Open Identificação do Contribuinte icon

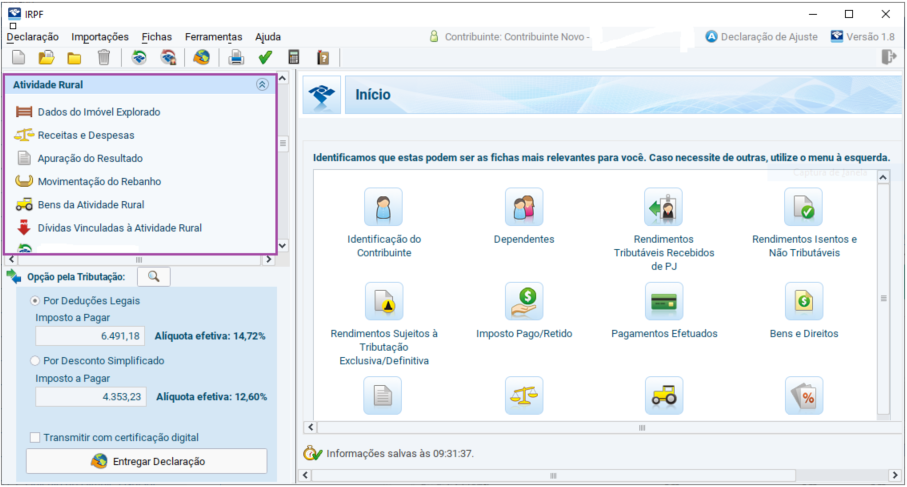[x=384, y=206]
